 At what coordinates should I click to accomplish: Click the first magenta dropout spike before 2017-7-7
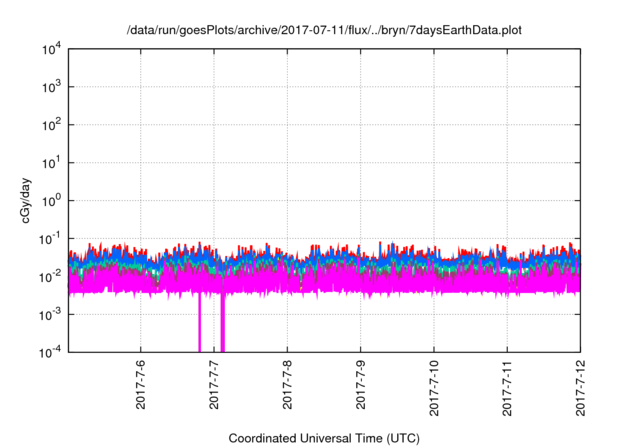pos(200,322)
